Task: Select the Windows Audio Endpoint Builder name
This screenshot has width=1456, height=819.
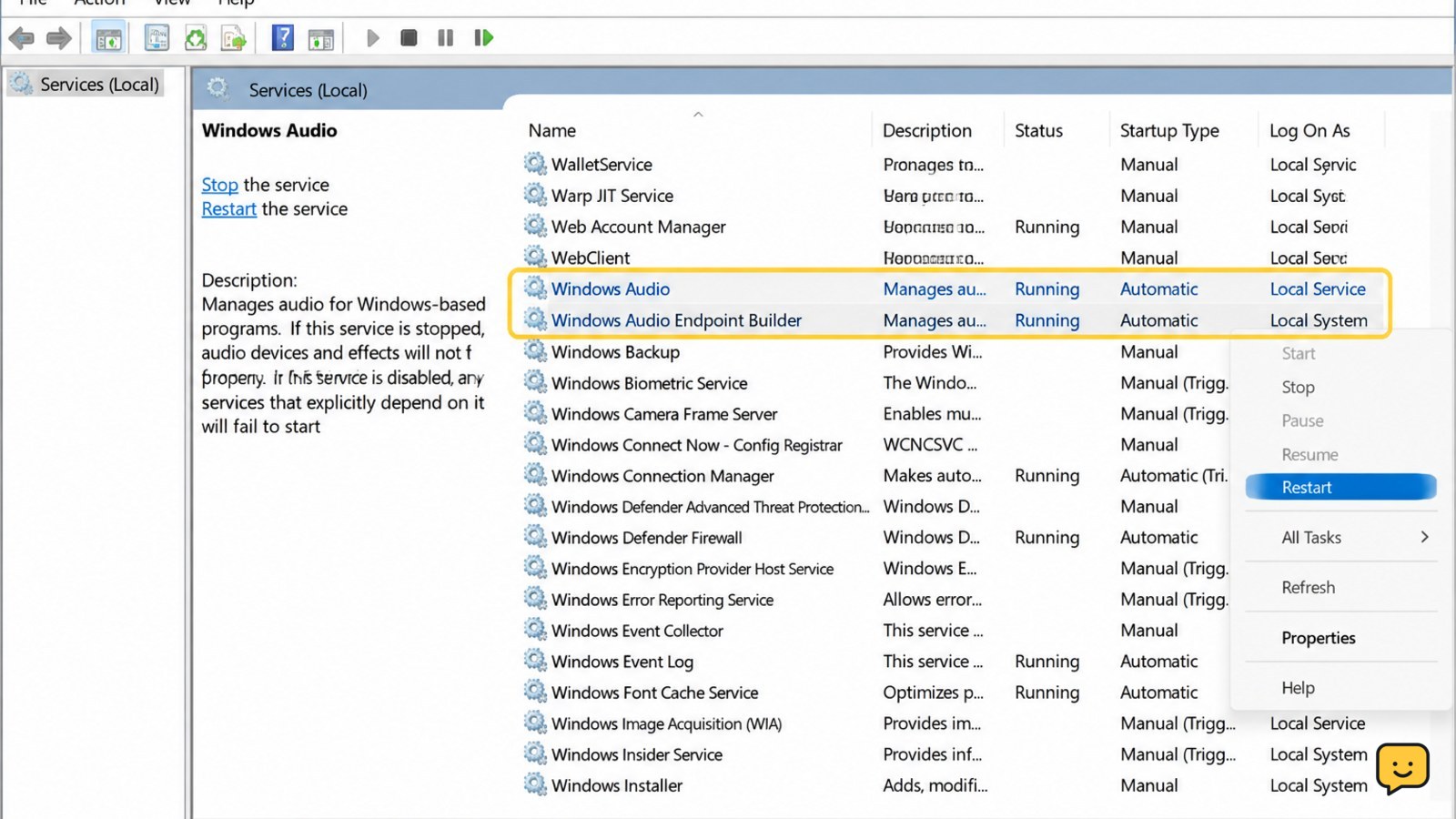Action: pos(676,320)
